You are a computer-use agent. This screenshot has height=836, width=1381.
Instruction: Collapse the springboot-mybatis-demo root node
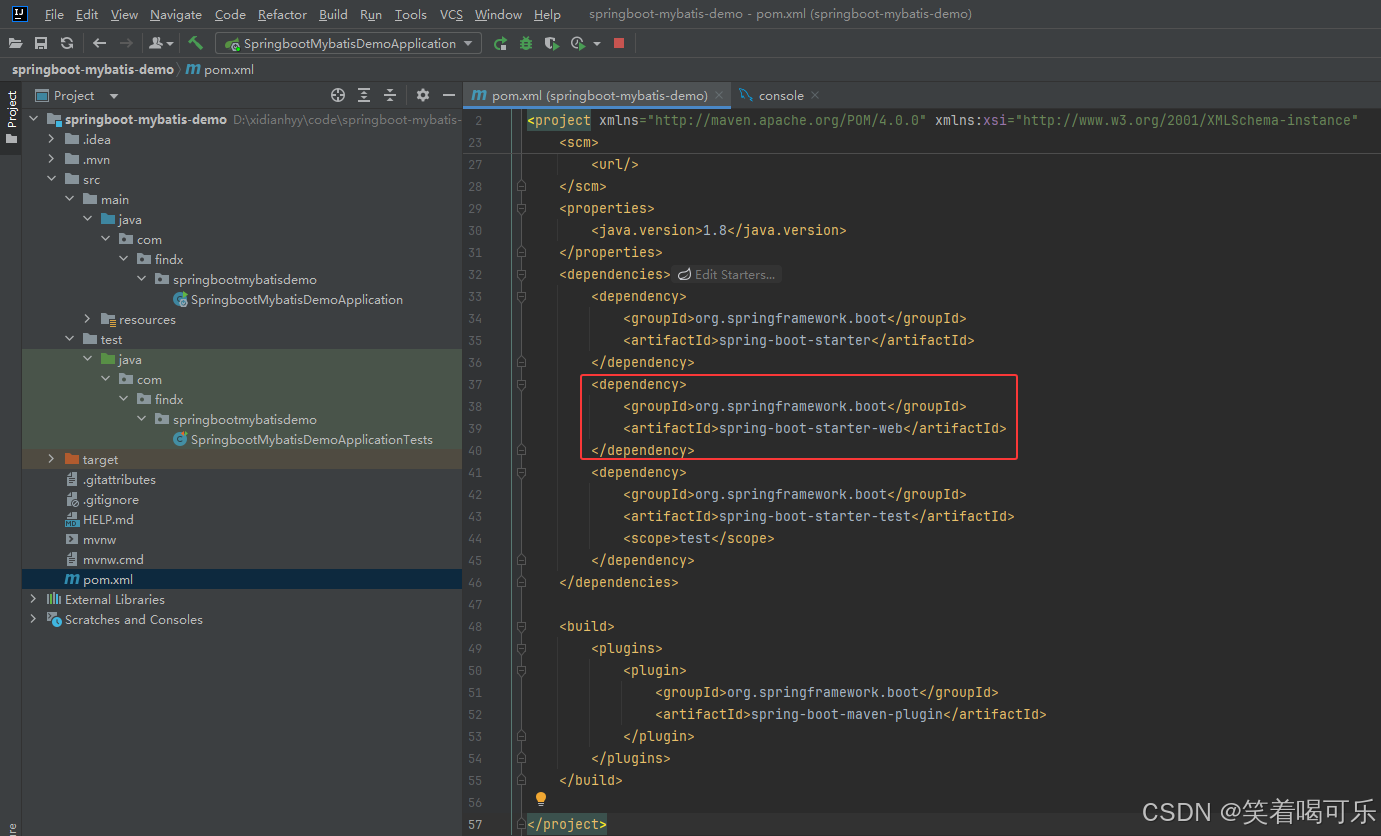coord(33,119)
